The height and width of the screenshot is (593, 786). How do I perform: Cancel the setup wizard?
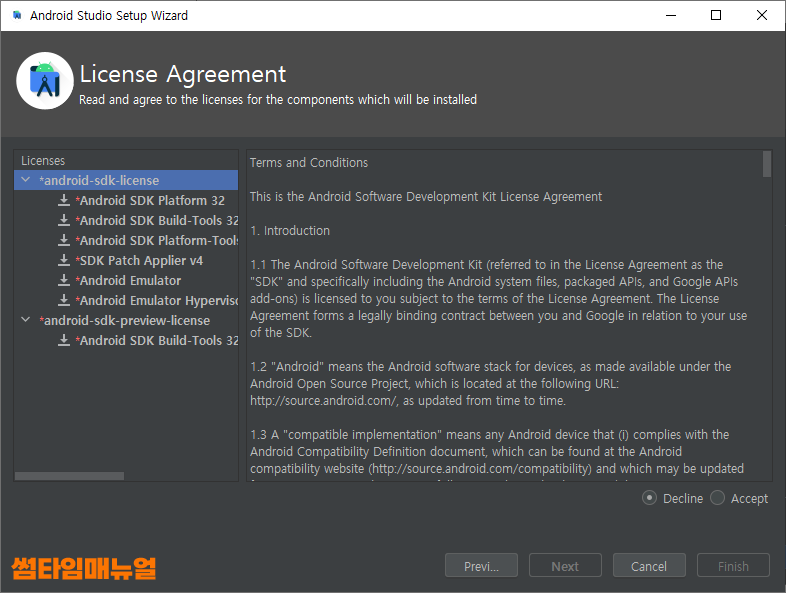pyautogui.click(x=649, y=565)
